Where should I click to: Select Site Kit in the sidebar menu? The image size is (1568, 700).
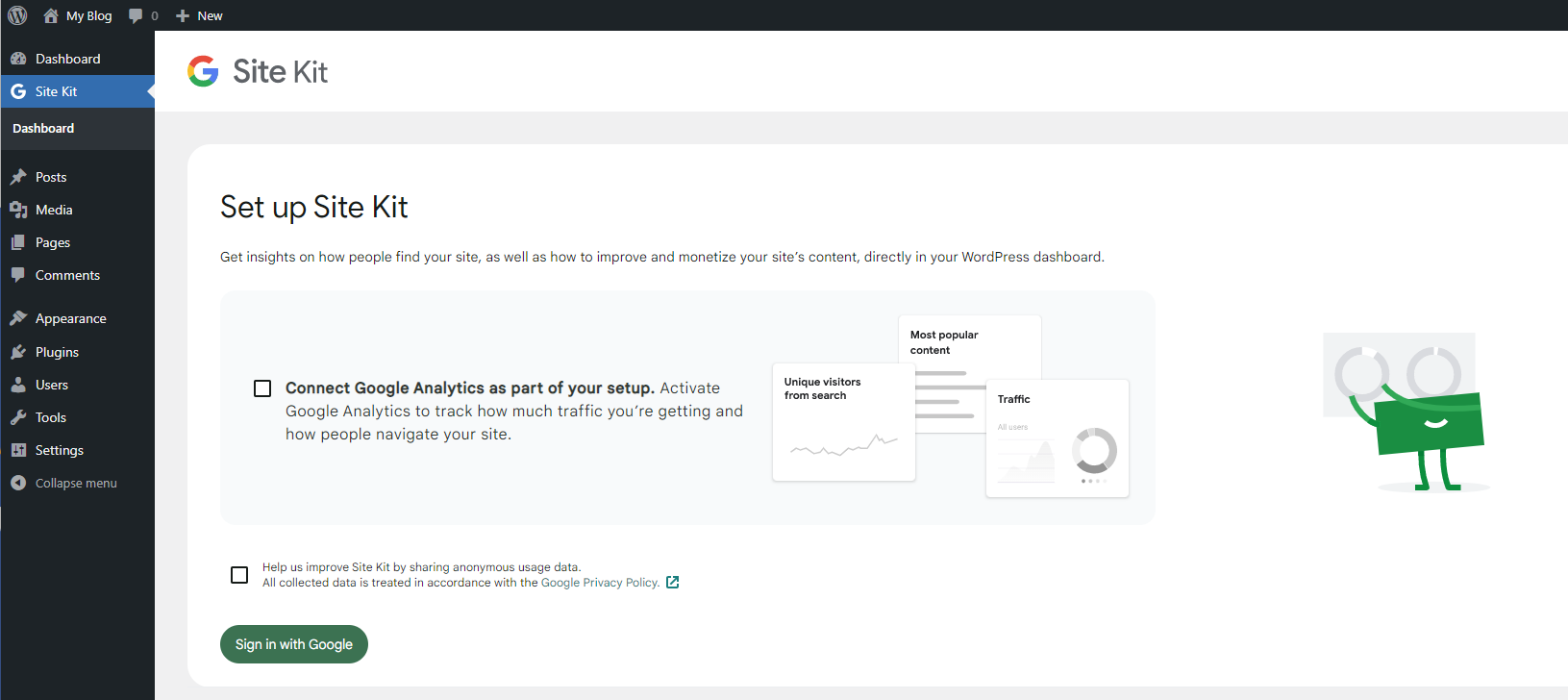pos(77,91)
